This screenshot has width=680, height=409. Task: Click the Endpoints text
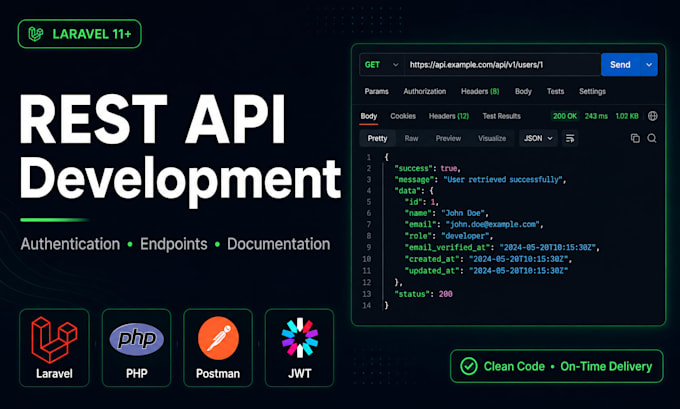pos(173,244)
